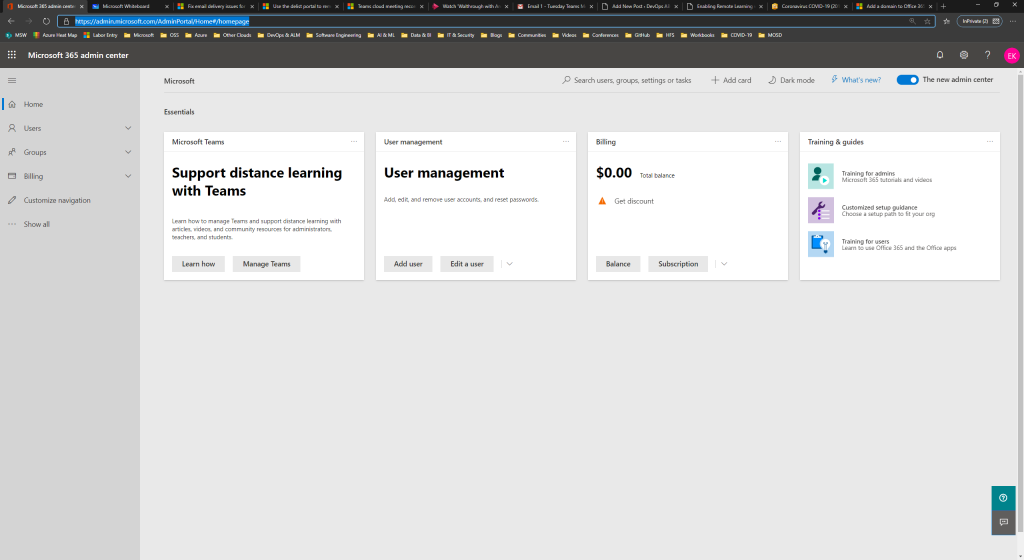Screen dimensions: 1024x560
Task: Open the Azure Heat Map bookmark
Action: click(x=56, y=35)
